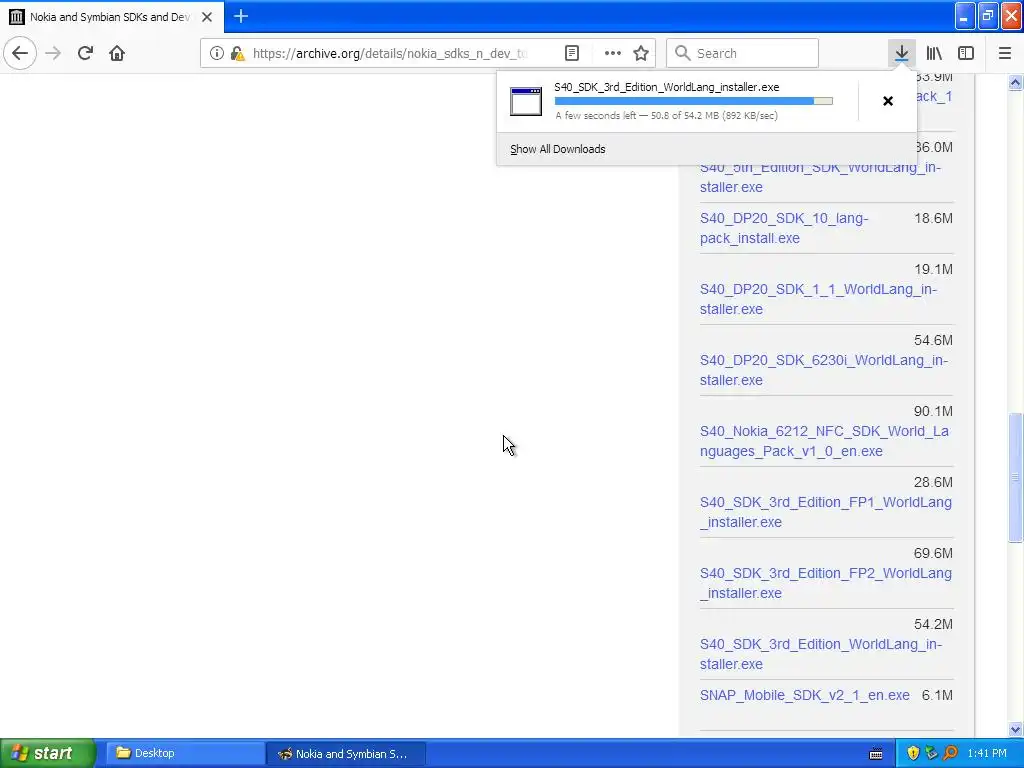The height and width of the screenshot is (768, 1024).
Task: Open the Windows Start menu
Action: tap(48, 753)
